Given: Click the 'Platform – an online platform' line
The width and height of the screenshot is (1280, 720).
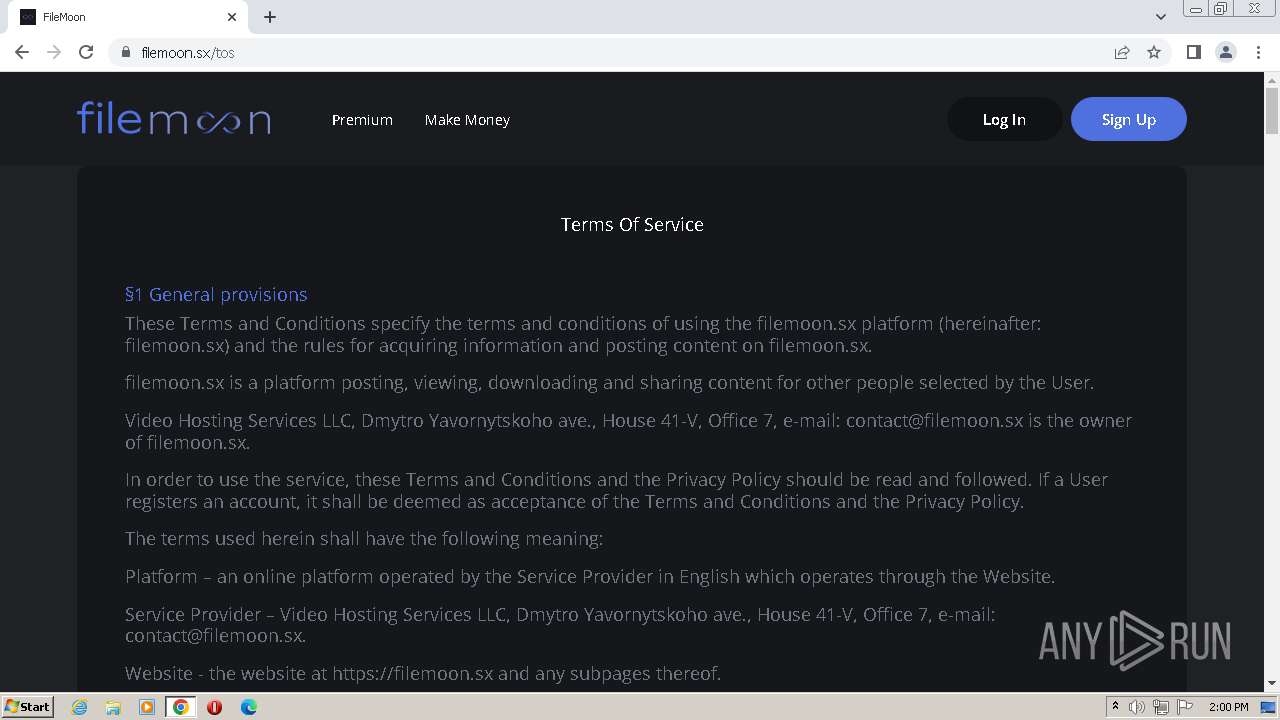Looking at the screenshot, I should (590, 576).
